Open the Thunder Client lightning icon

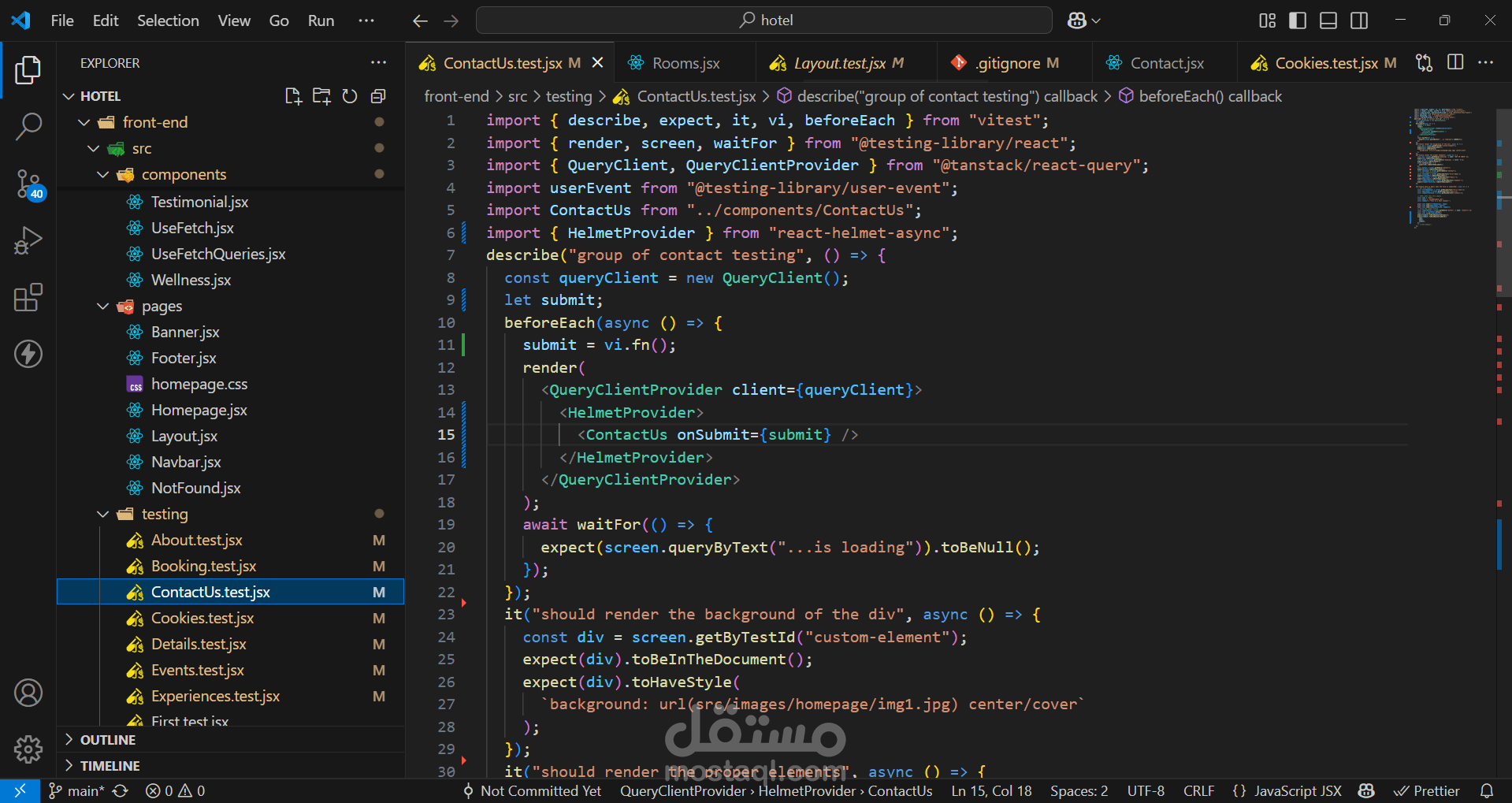28,354
